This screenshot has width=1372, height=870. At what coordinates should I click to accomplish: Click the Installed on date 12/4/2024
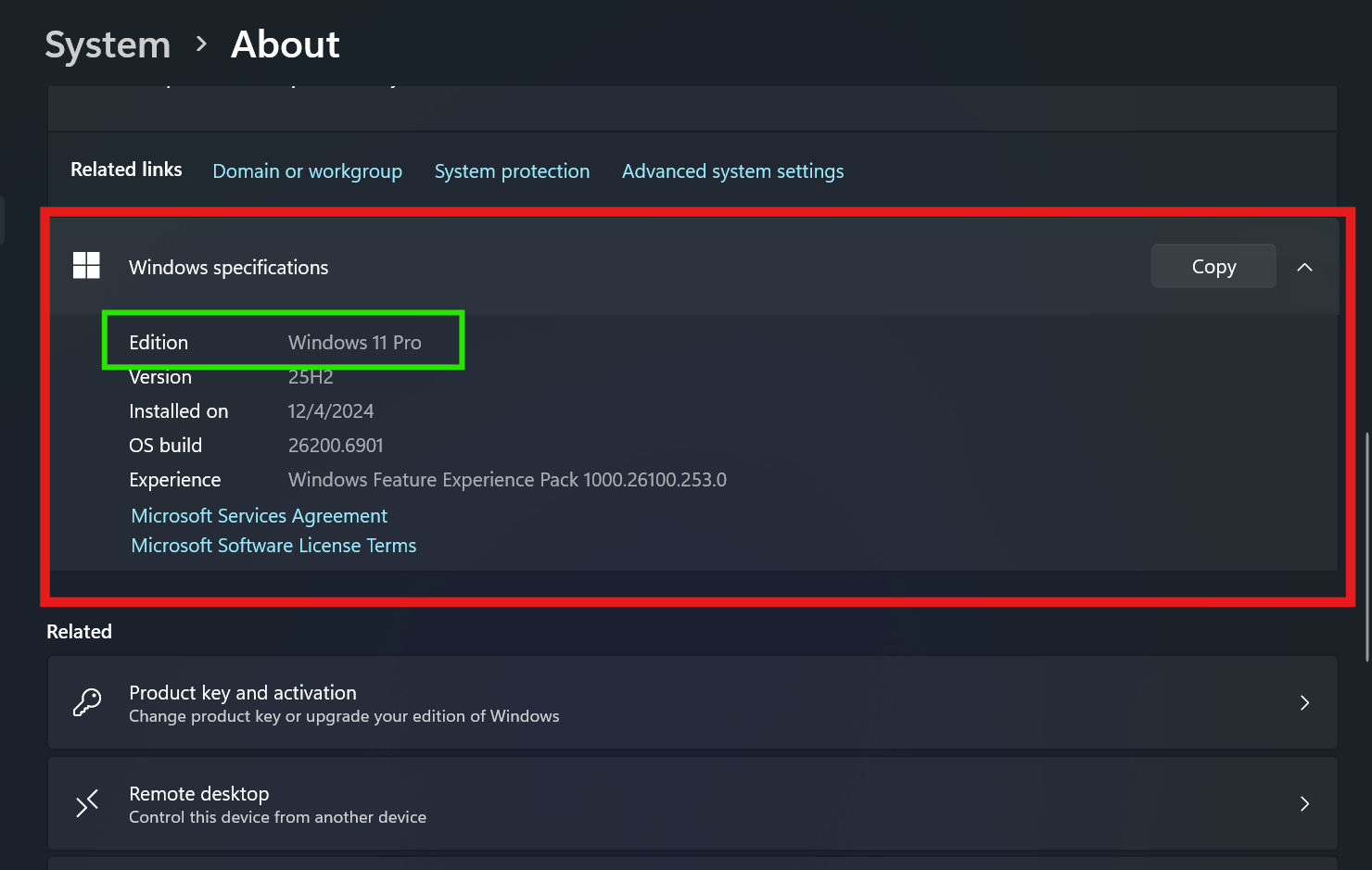(x=331, y=411)
